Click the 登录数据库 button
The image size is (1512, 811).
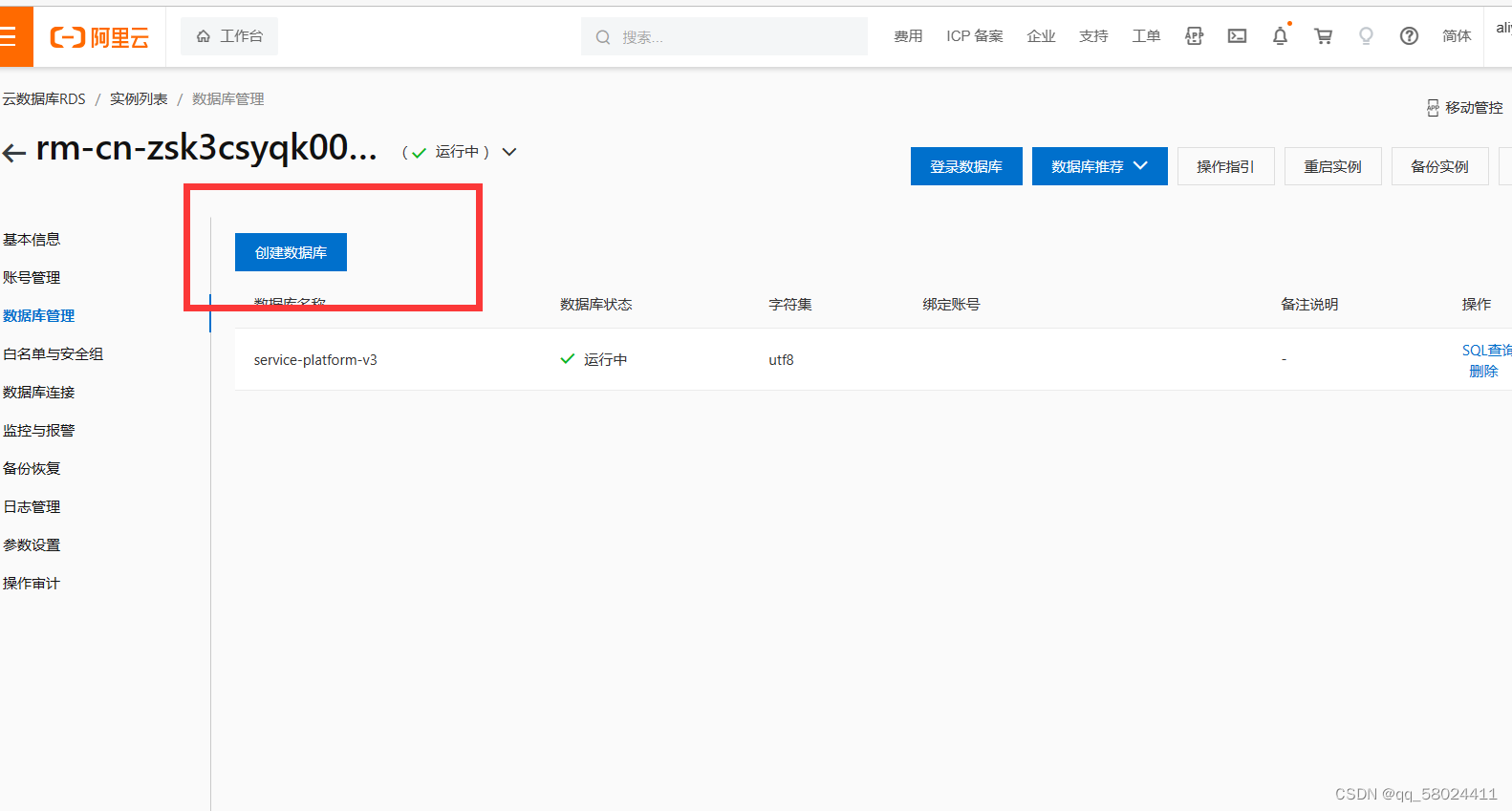966,166
